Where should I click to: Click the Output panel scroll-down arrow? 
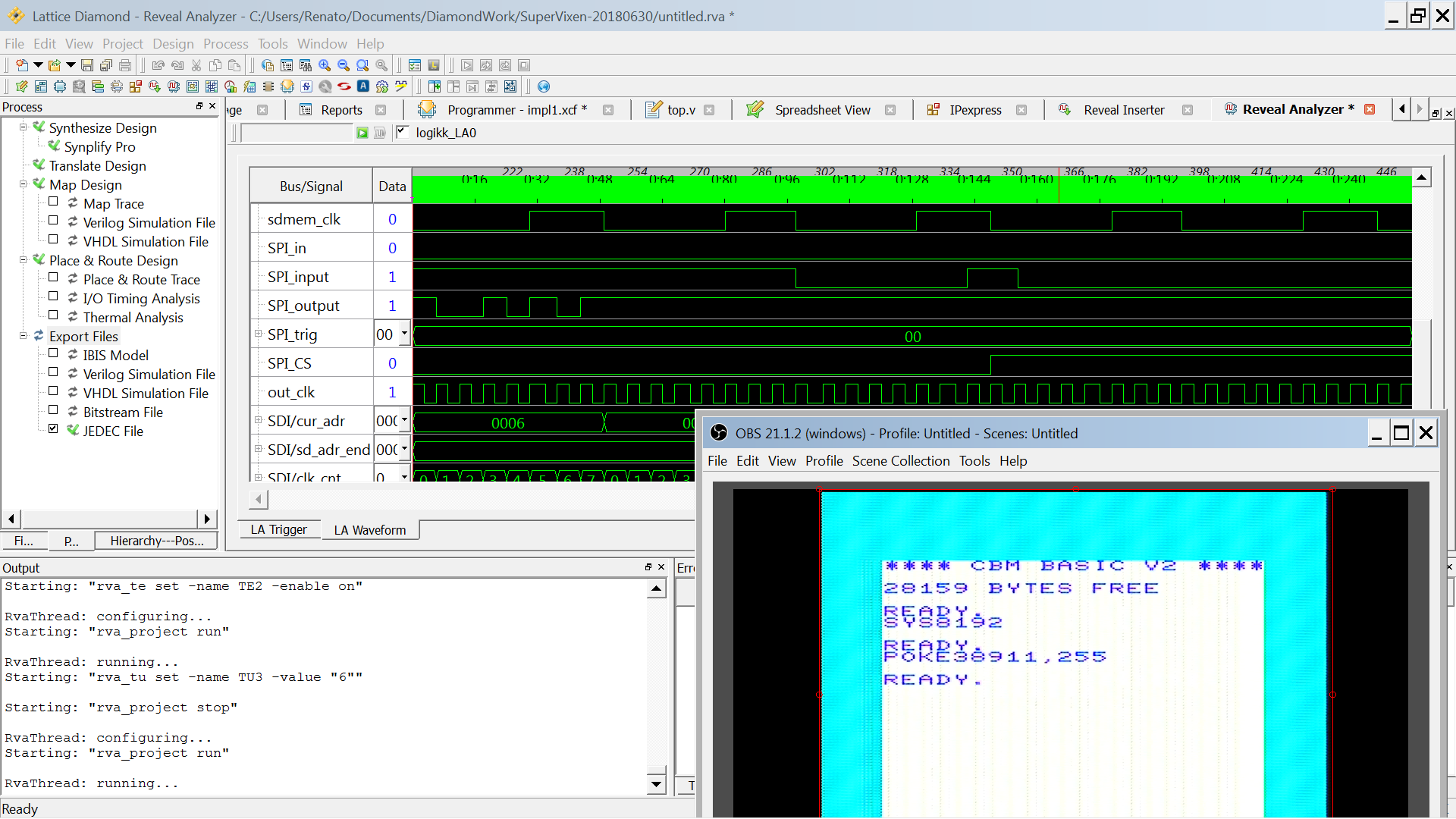tap(657, 784)
